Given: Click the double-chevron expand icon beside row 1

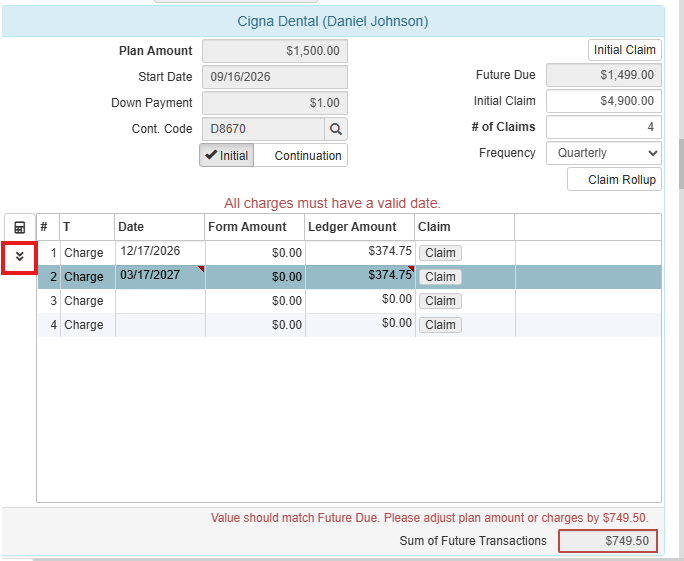Looking at the screenshot, I should (x=19, y=257).
